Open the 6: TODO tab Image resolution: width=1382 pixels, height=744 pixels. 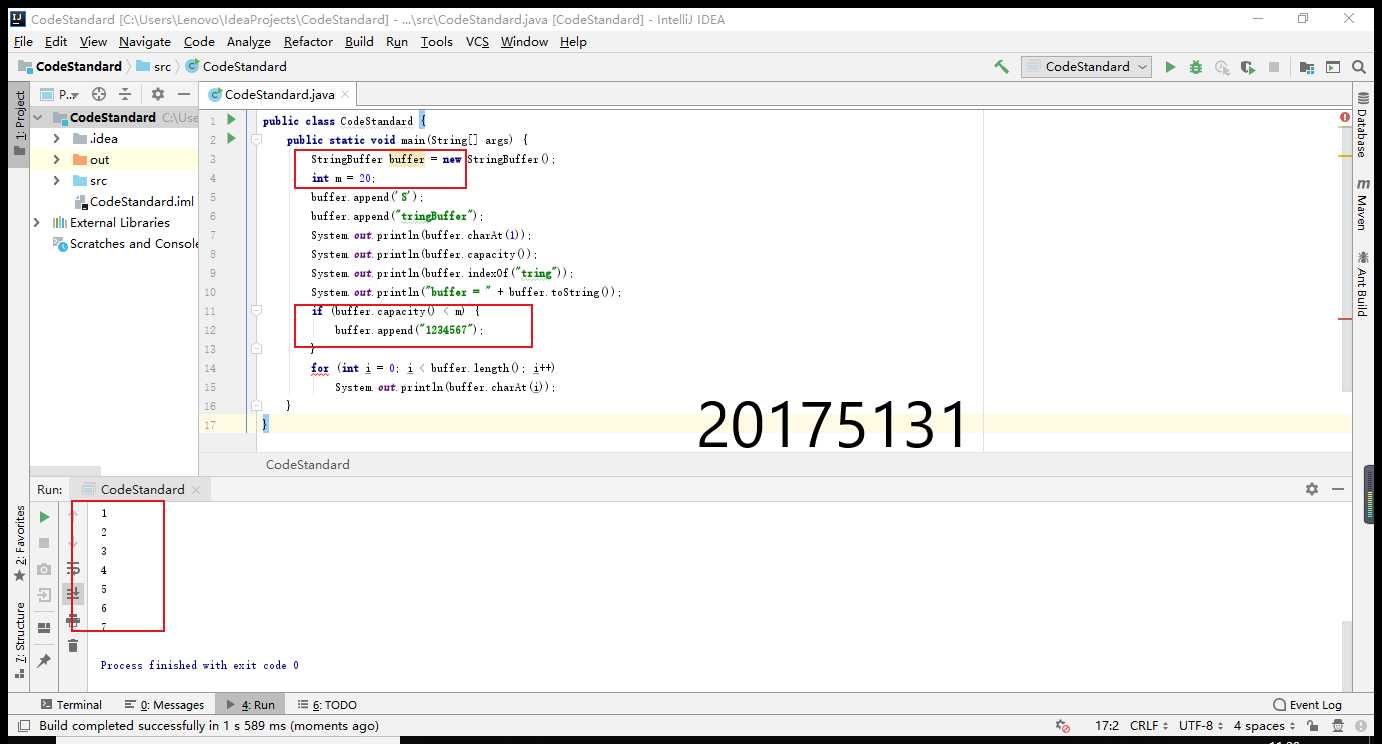click(327, 705)
